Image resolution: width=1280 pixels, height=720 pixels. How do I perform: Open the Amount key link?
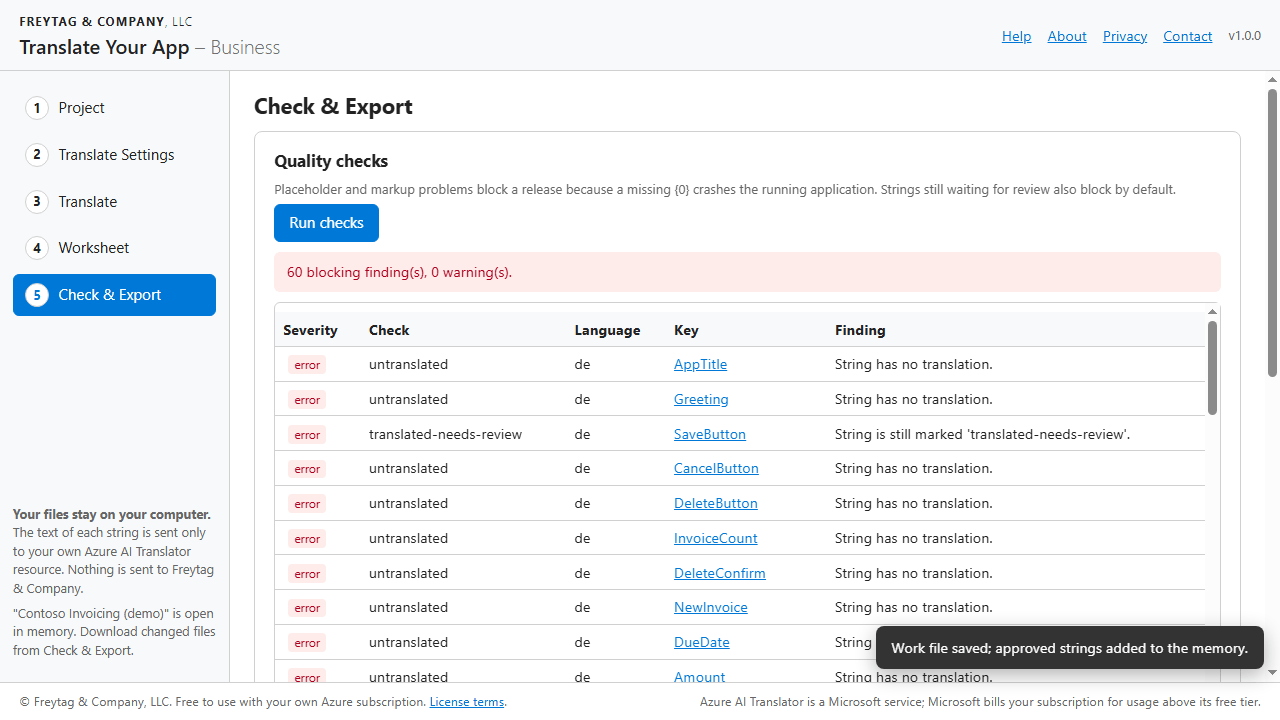(700, 677)
